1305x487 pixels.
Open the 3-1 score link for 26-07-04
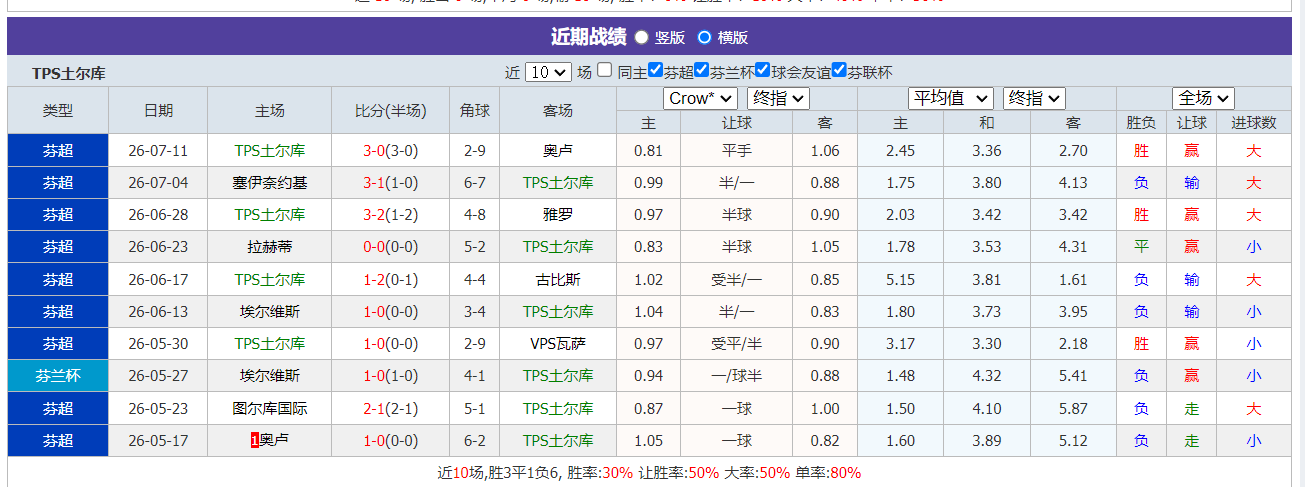(x=373, y=183)
